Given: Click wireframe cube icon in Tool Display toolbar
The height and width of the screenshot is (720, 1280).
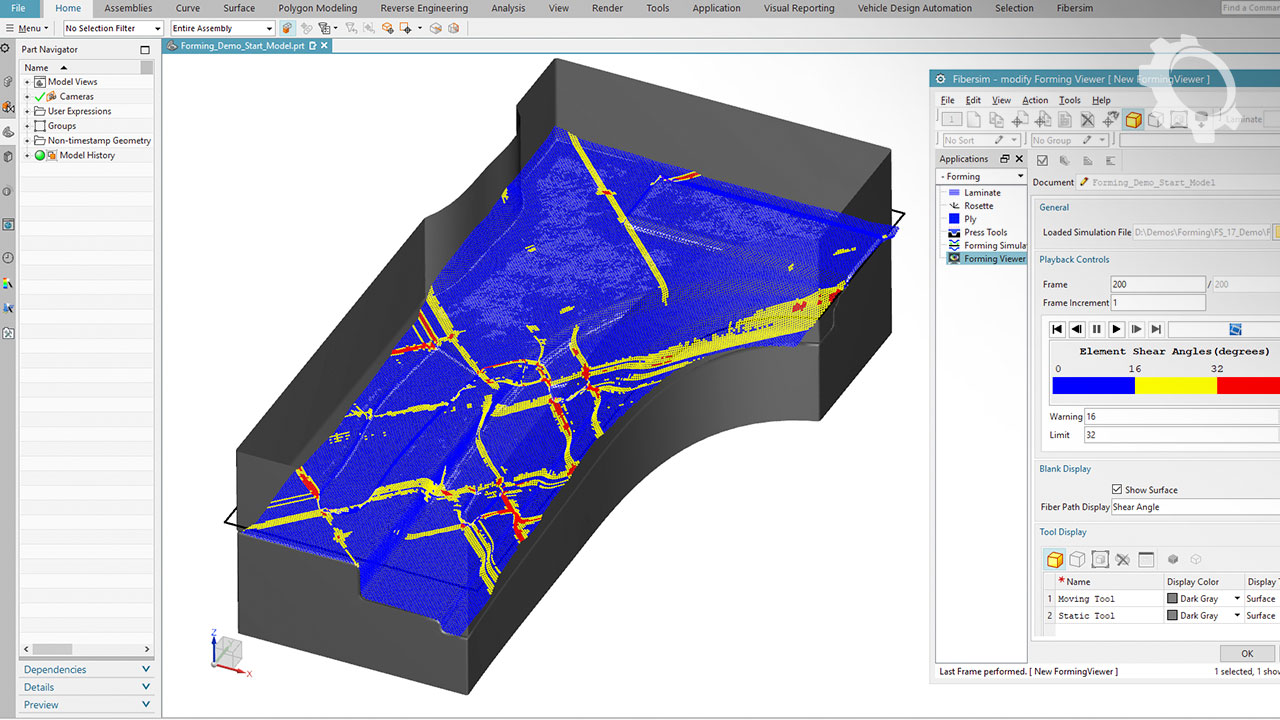Looking at the screenshot, I should coord(1077,560).
